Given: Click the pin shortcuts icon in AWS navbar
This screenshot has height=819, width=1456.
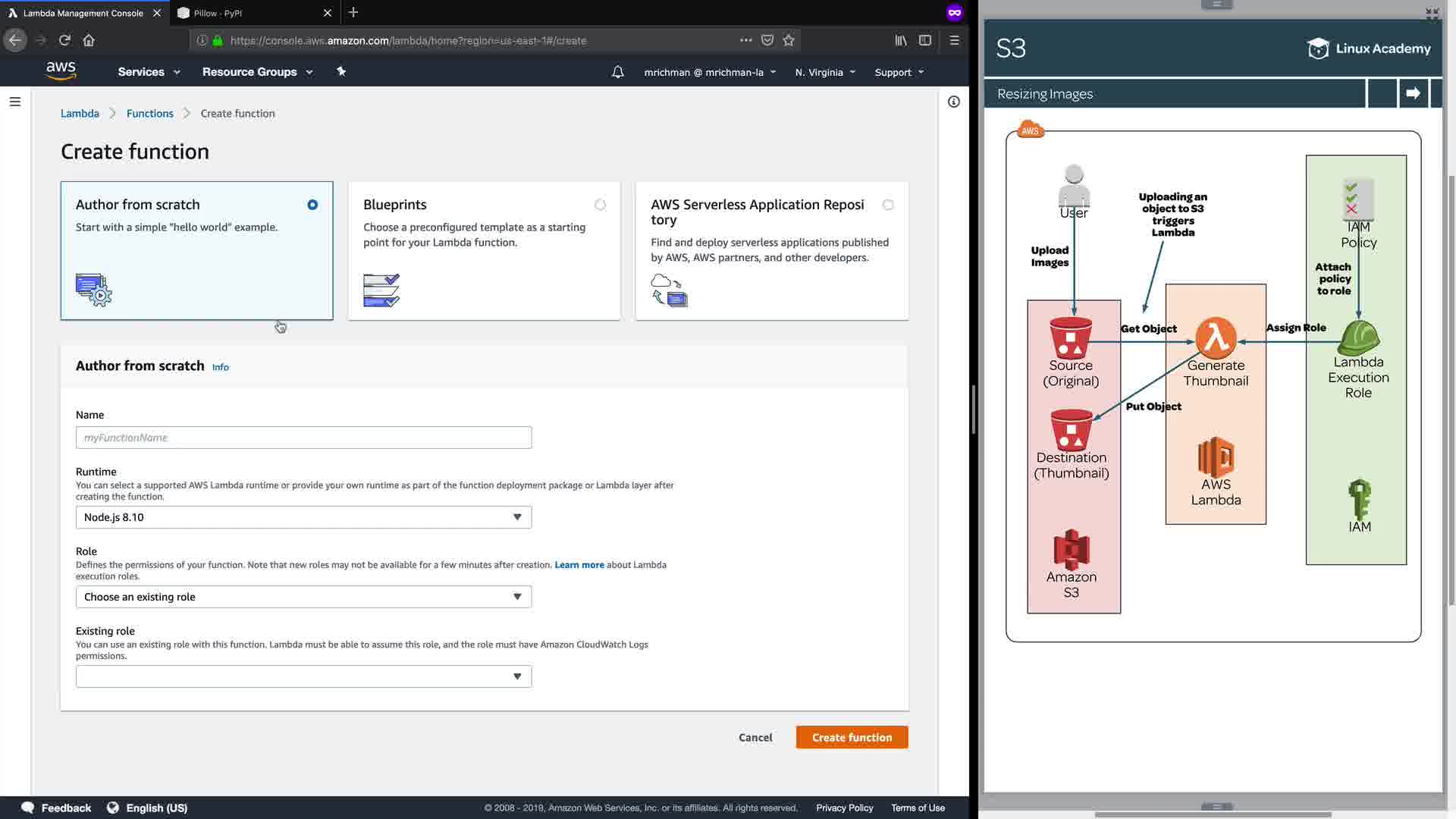Looking at the screenshot, I should tap(341, 71).
